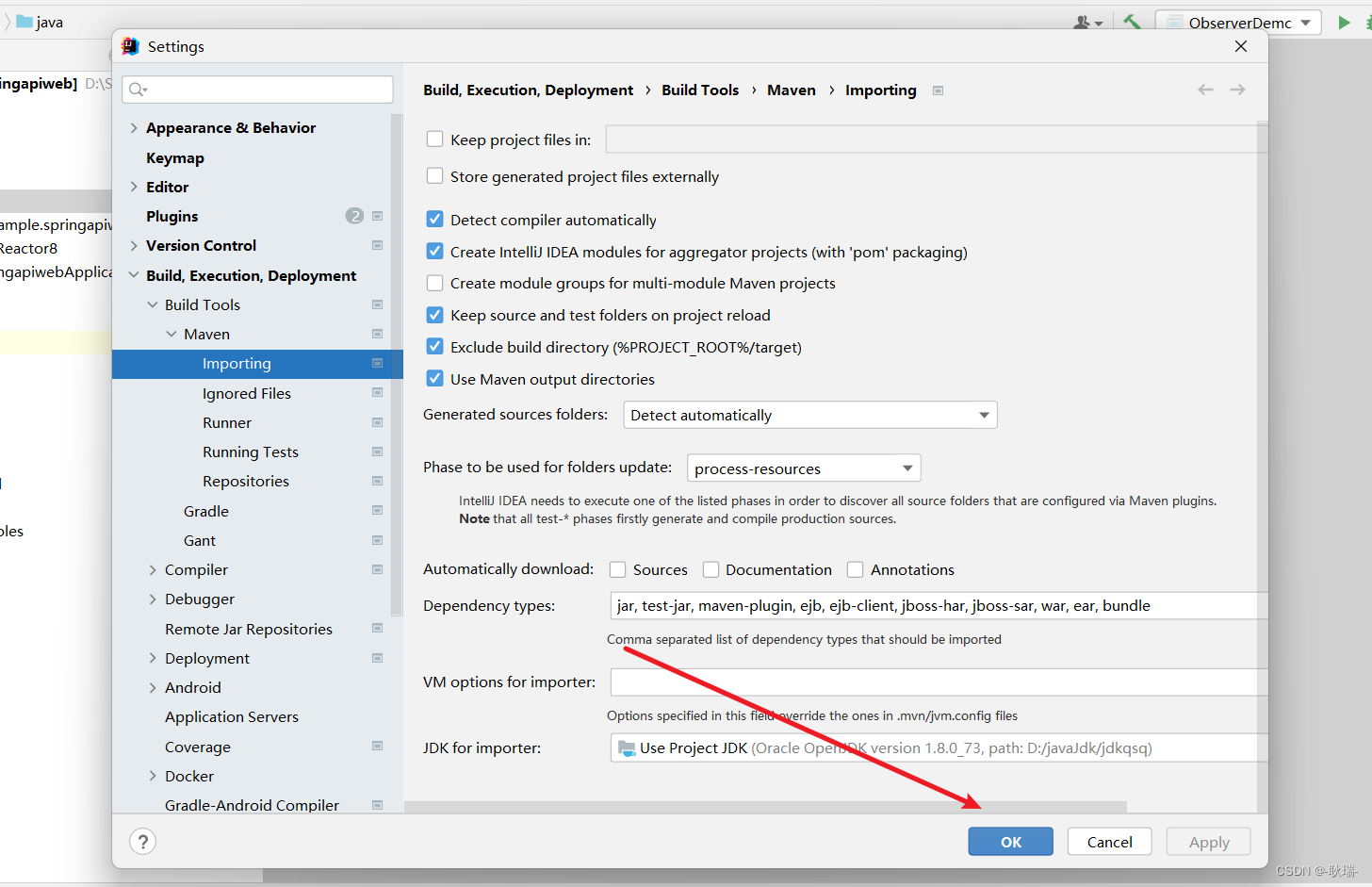The image size is (1372, 887).
Task: Check automatic download of Documentation
Action: click(x=710, y=569)
